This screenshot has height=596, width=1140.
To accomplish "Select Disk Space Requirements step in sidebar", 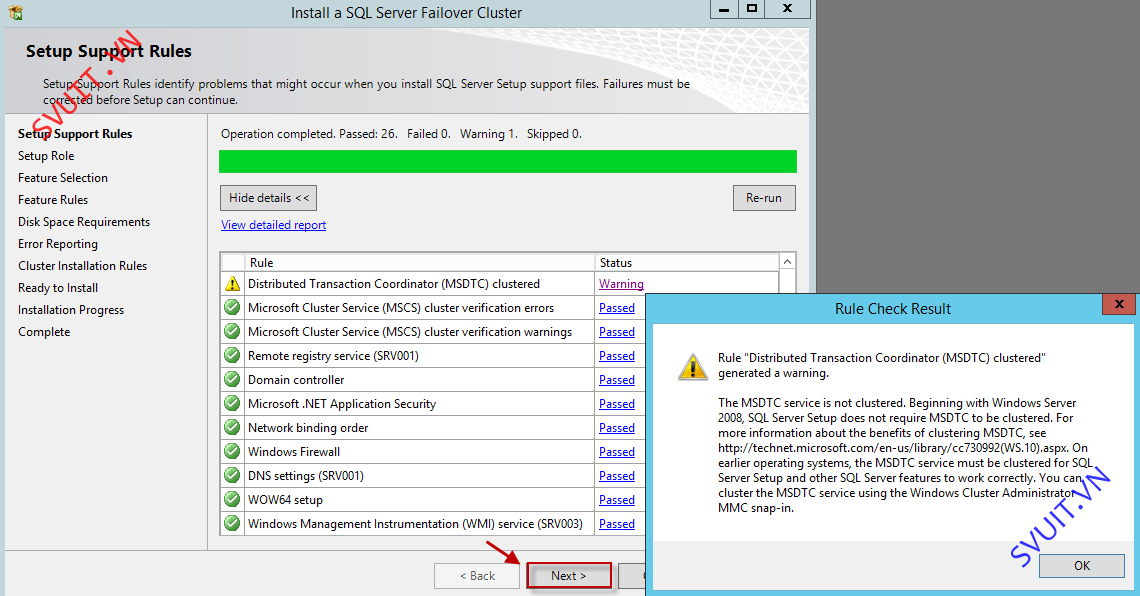I will (84, 222).
